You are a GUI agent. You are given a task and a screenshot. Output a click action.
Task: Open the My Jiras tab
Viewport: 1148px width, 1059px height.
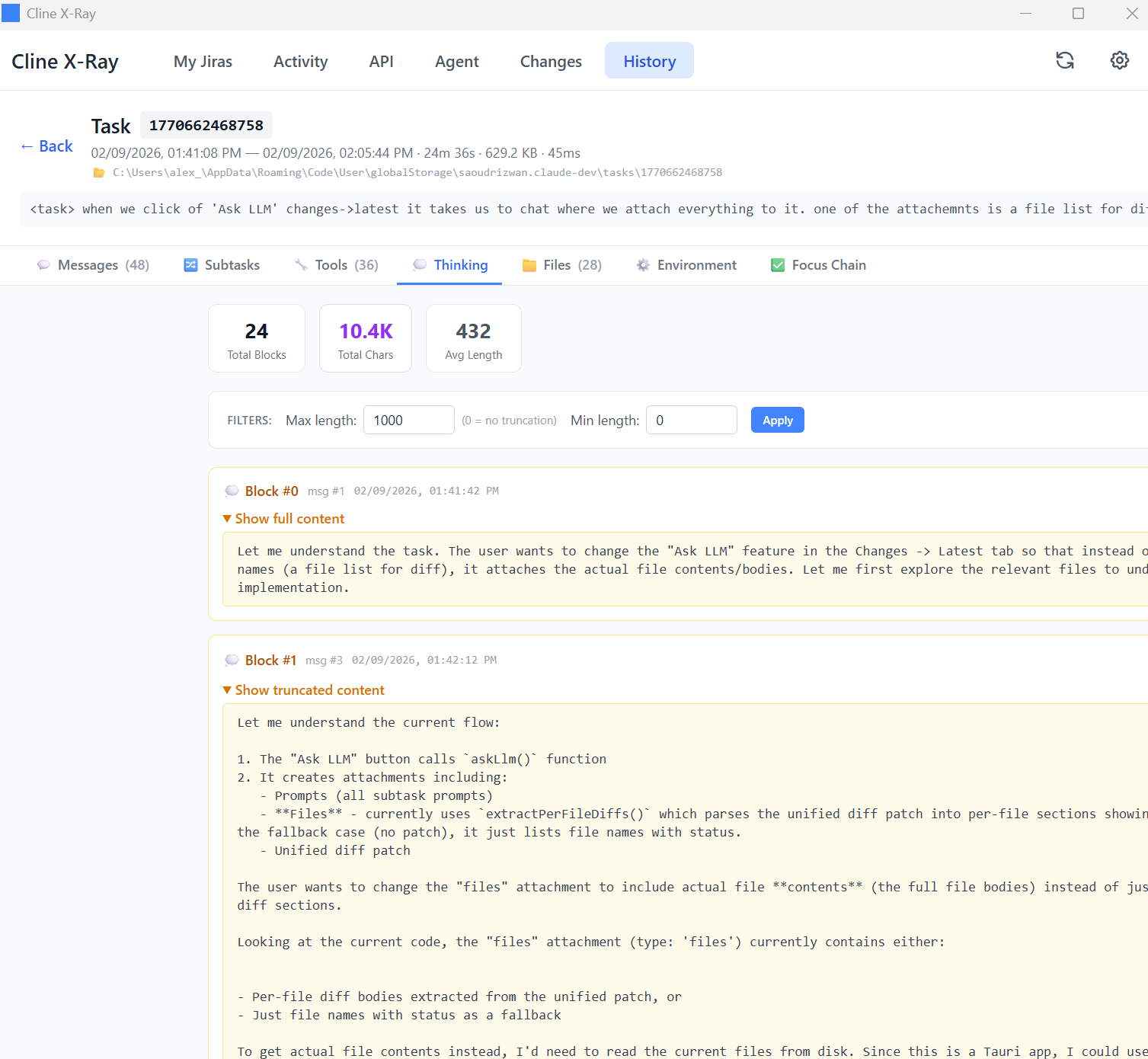pyautogui.click(x=203, y=61)
